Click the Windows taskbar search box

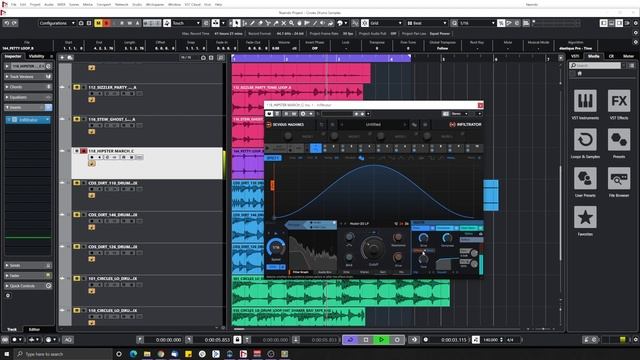coord(63,354)
